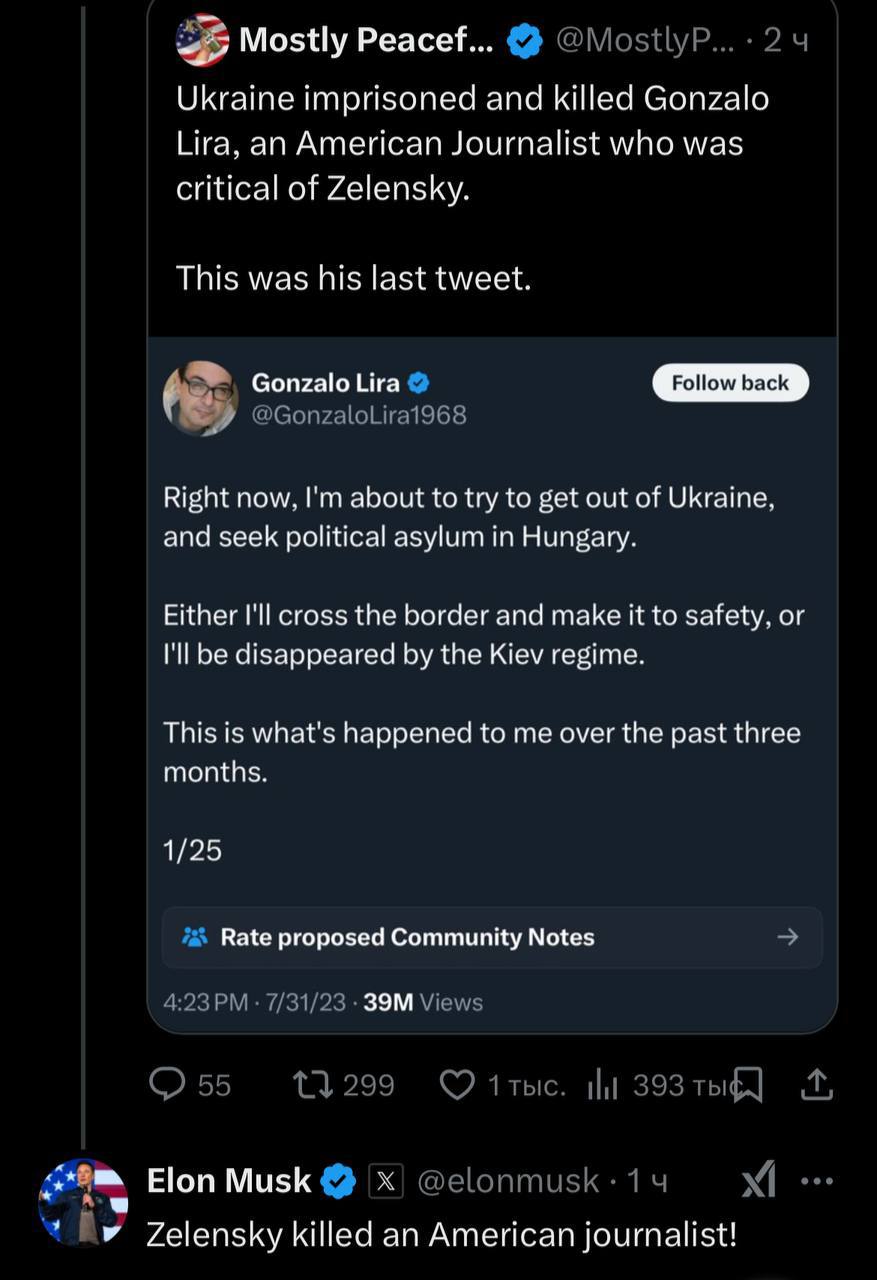The image size is (877, 1280).
Task: Click Mostly Peaceful verified badge
Action: click(x=525, y=40)
